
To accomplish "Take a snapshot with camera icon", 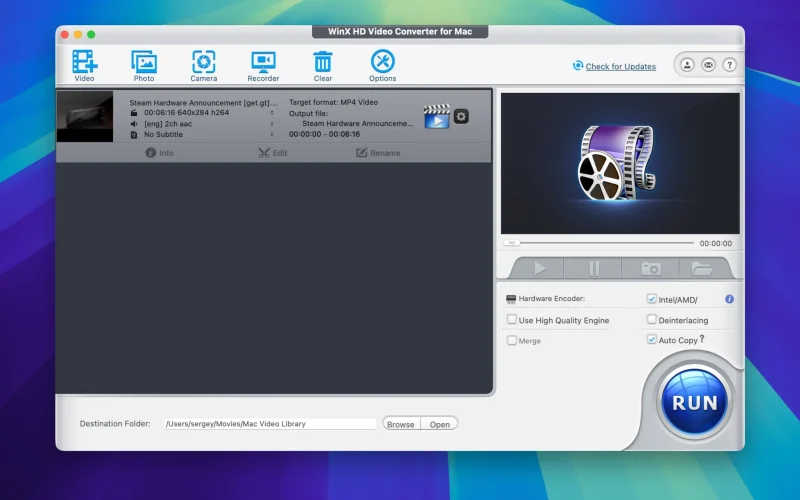I will click(x=651, y=268).
